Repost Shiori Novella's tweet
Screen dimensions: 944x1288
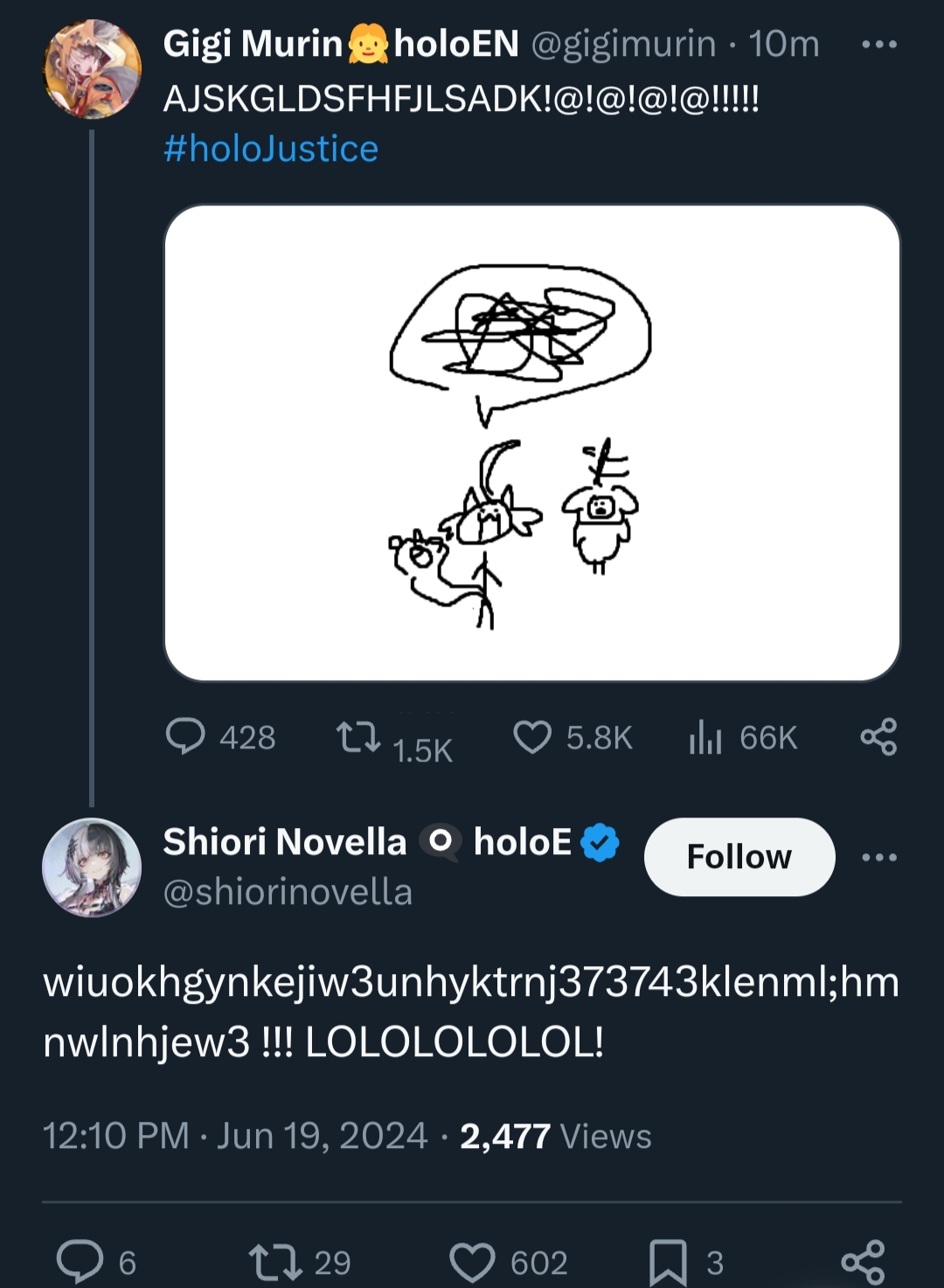click(x=274, y=1262)
